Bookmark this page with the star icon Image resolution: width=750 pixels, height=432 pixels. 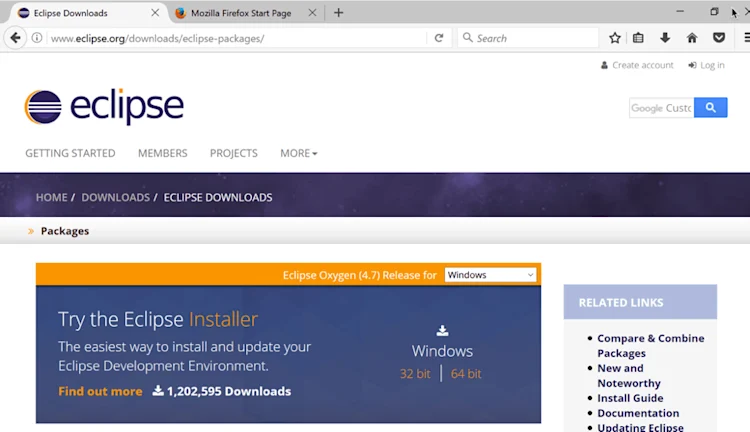point(615,38)
